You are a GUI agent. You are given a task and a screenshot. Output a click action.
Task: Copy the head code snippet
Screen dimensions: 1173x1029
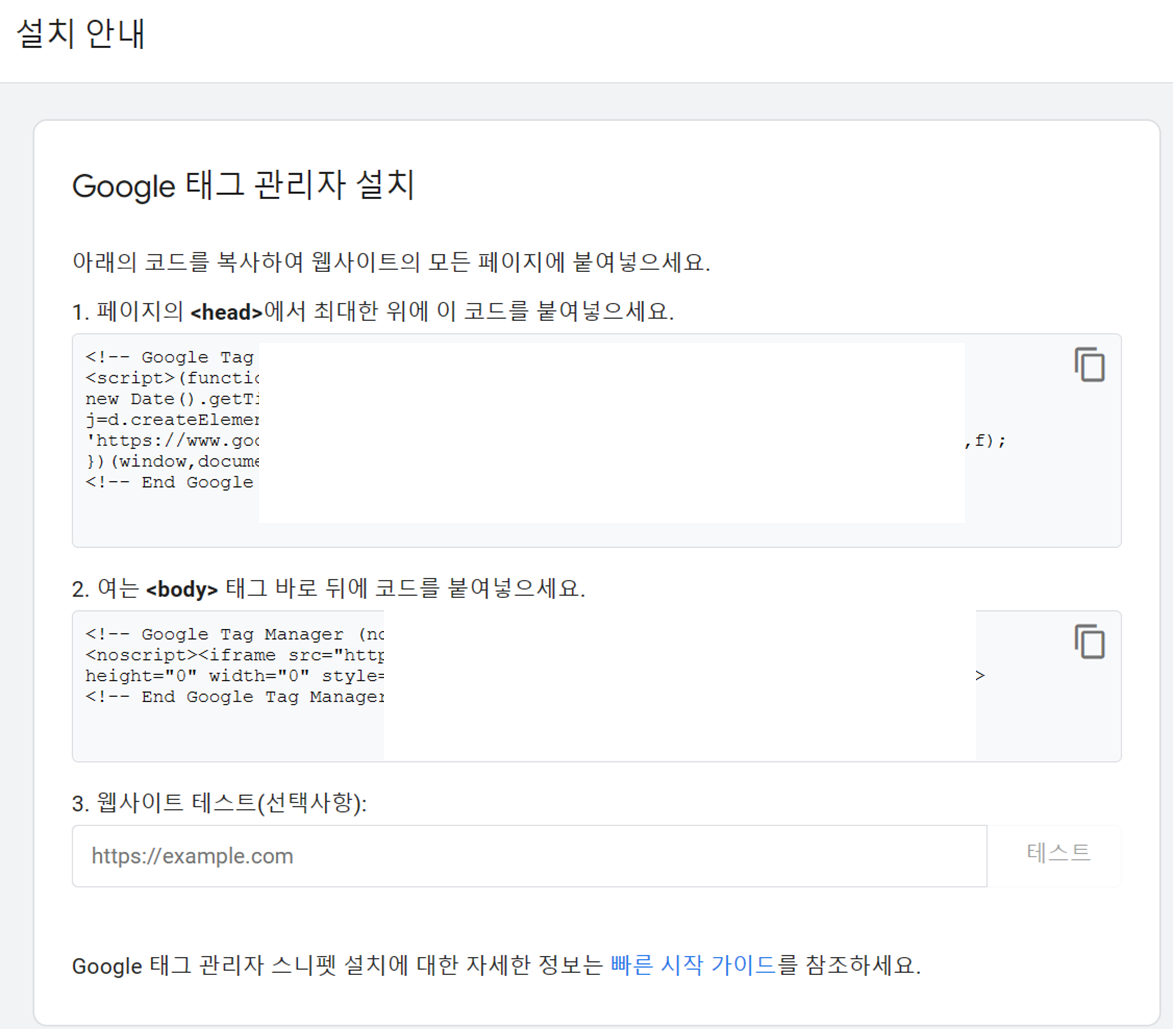[x=1089, y=364]
